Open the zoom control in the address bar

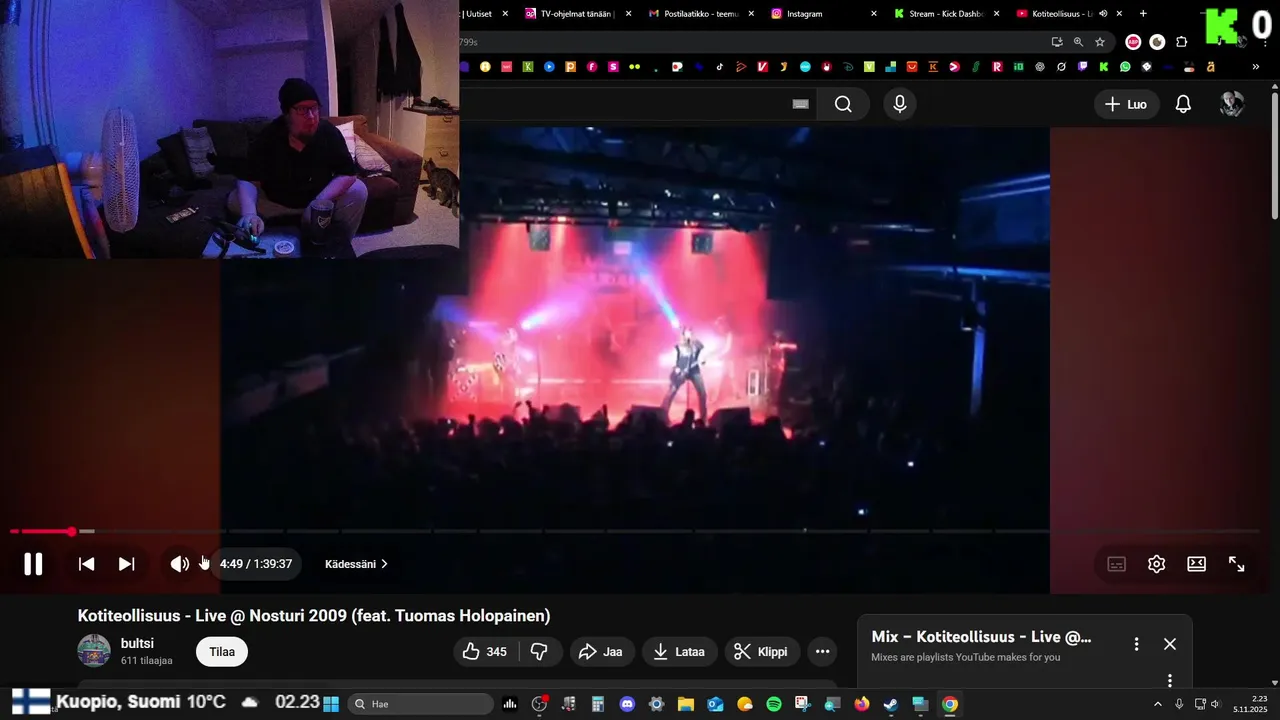point(1078,42)
